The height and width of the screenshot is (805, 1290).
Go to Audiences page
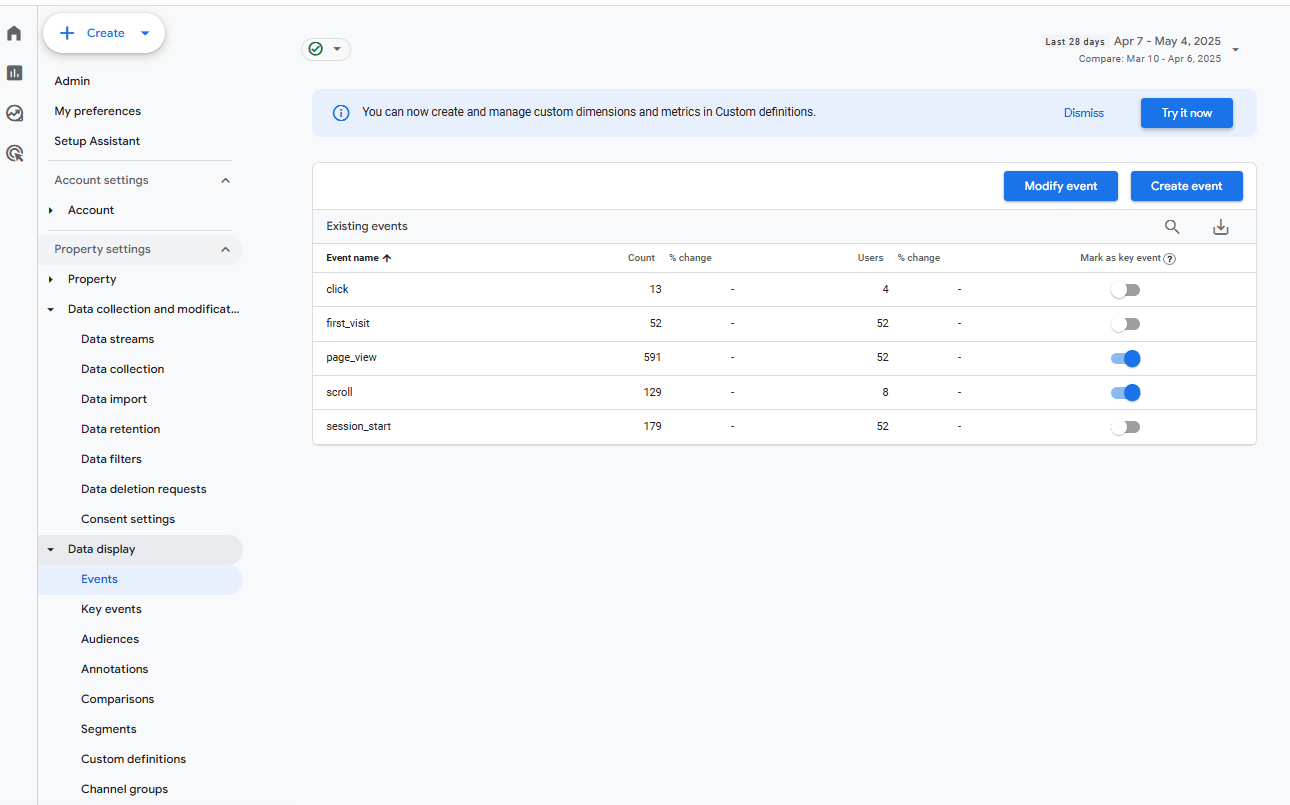click(110, 639)
